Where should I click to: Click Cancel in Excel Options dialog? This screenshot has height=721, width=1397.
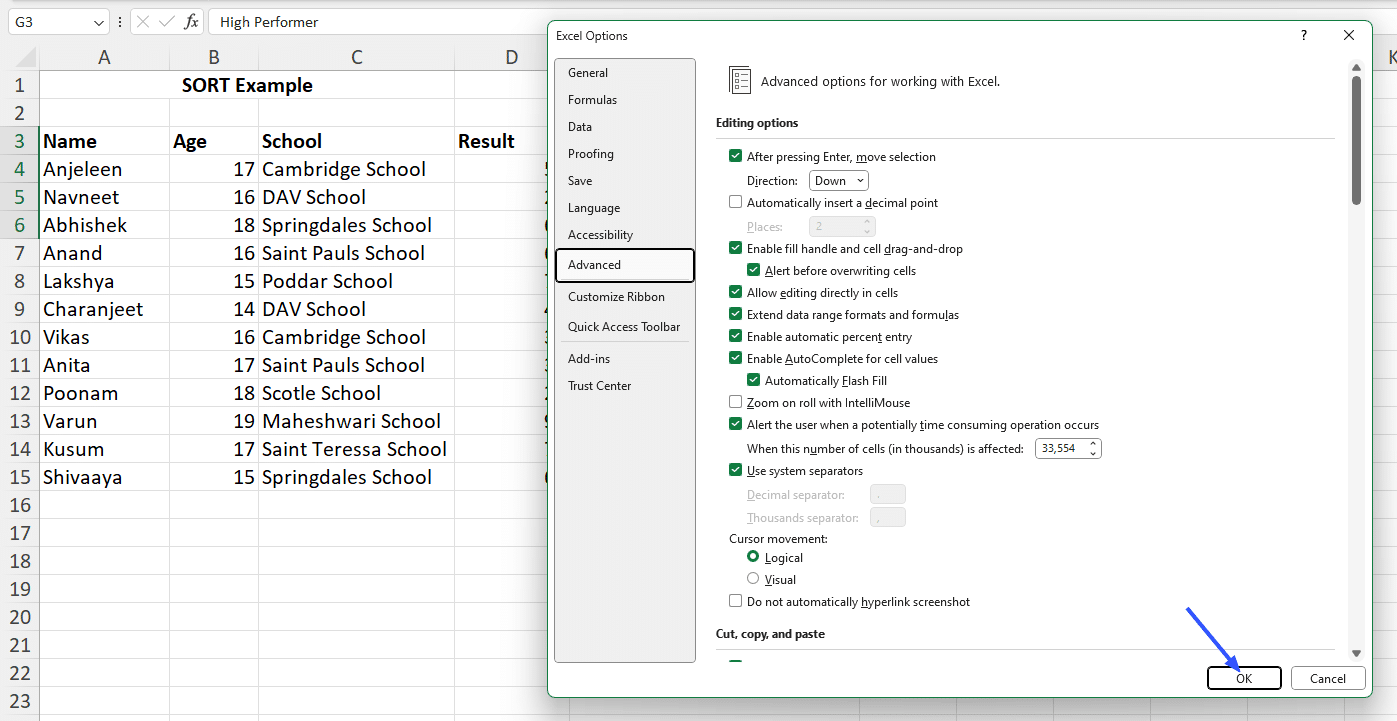[1328, 678]
